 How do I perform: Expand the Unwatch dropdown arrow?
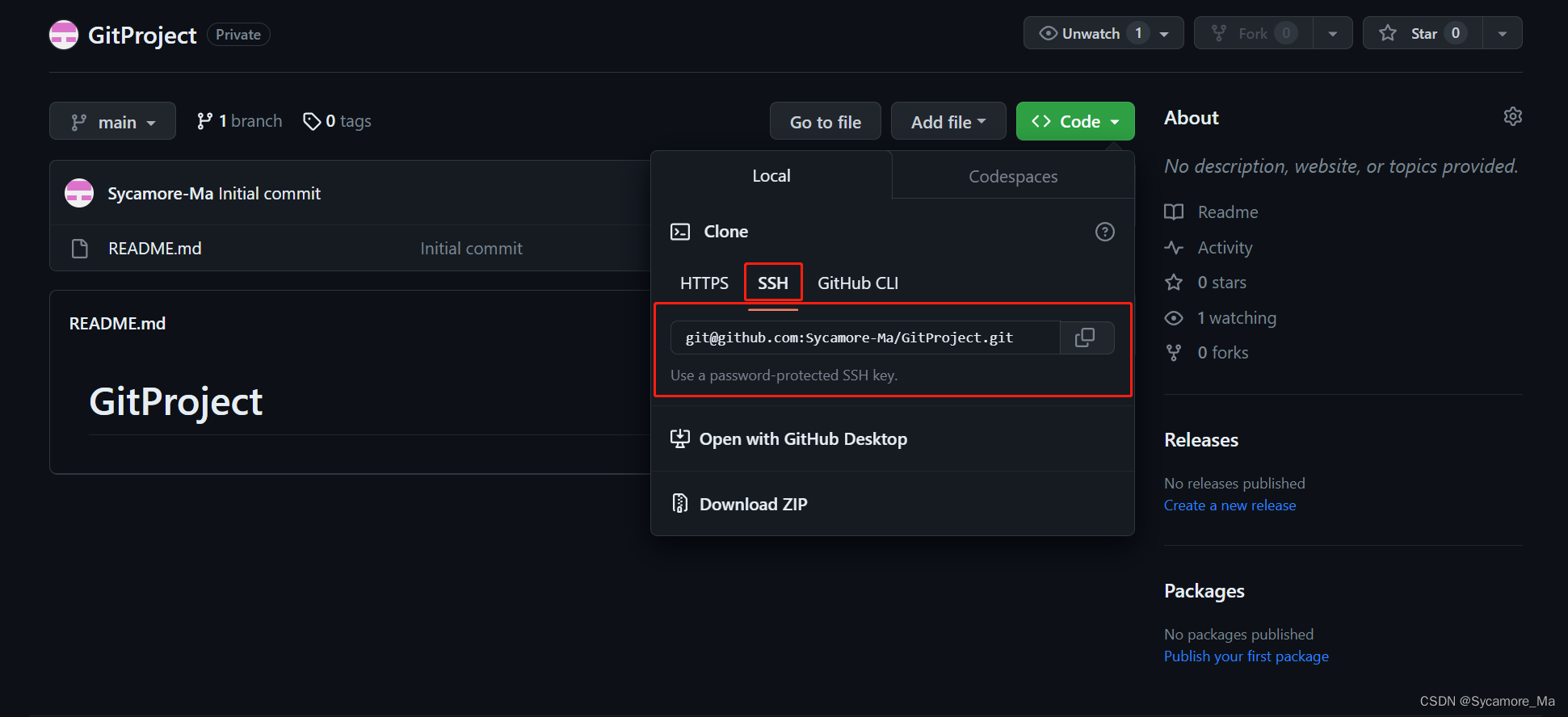1164,34
